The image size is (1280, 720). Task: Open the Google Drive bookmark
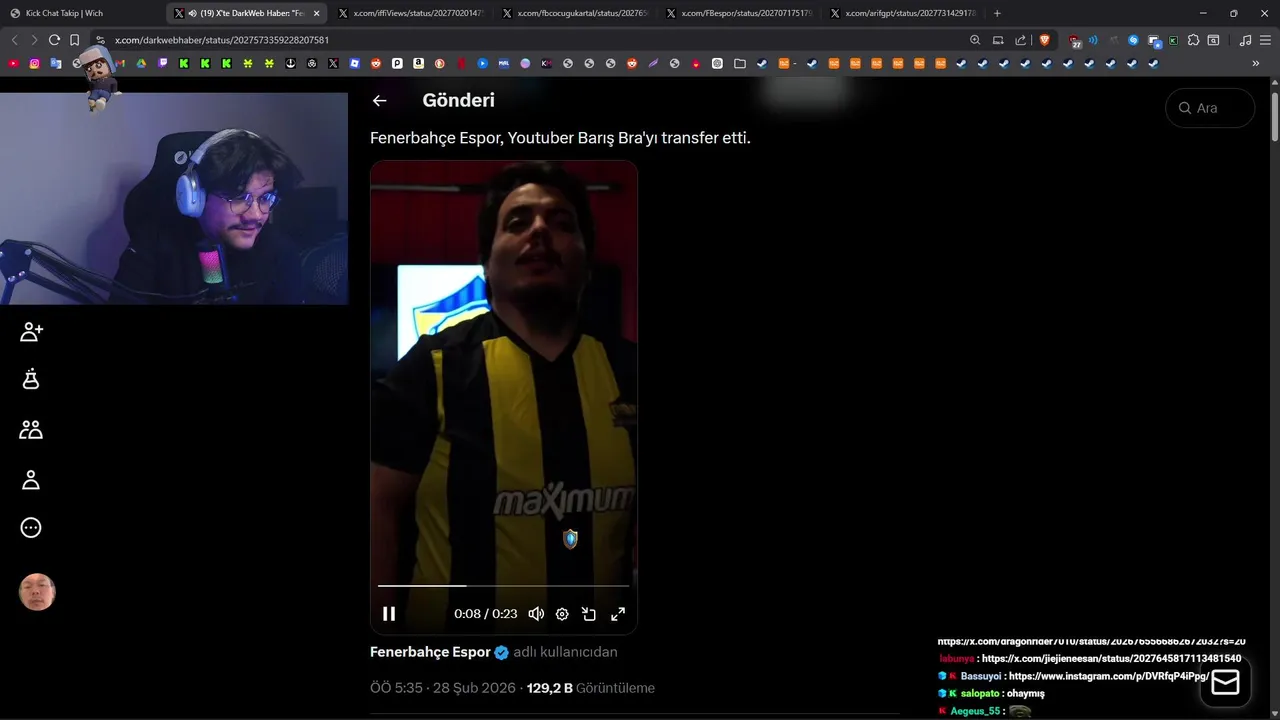[141, 63]
